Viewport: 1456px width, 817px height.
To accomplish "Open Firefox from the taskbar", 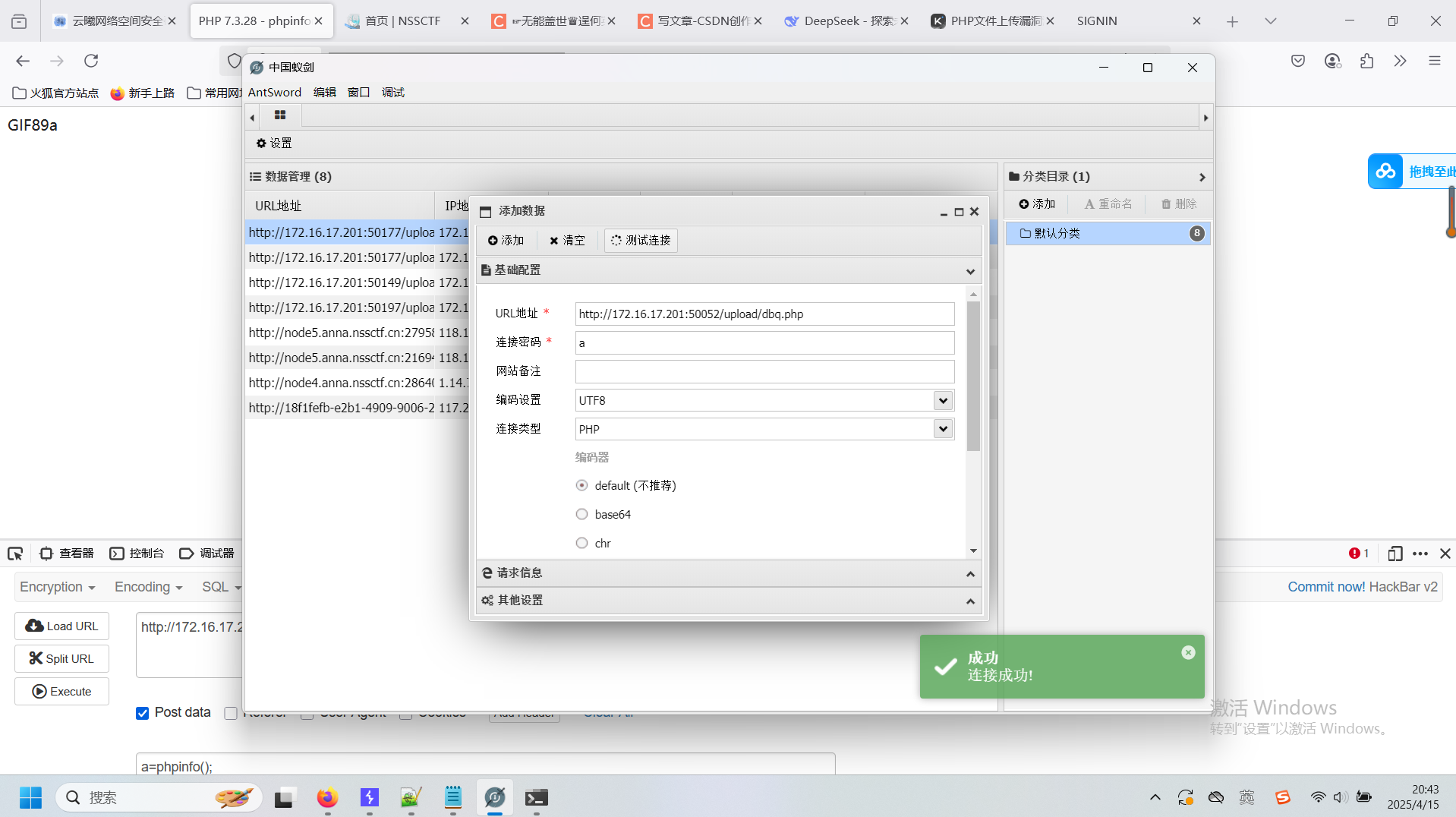I will 328,798.
